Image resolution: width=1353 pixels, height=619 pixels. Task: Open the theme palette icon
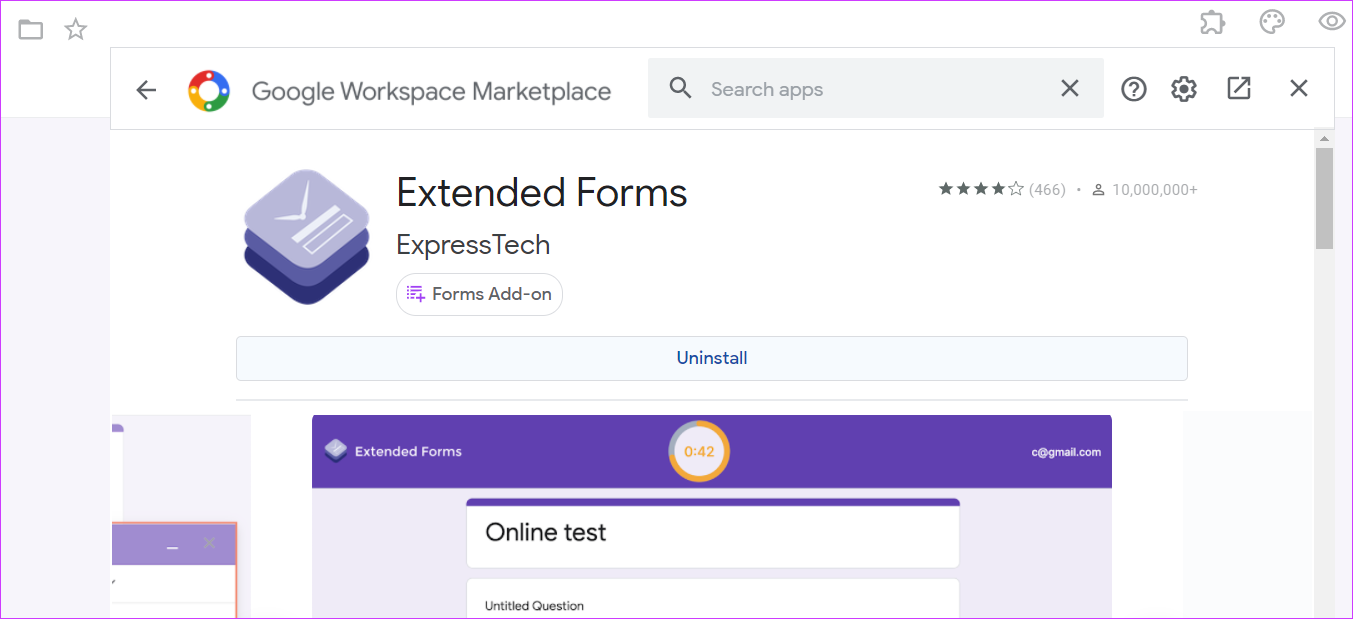coord(1272,23)
